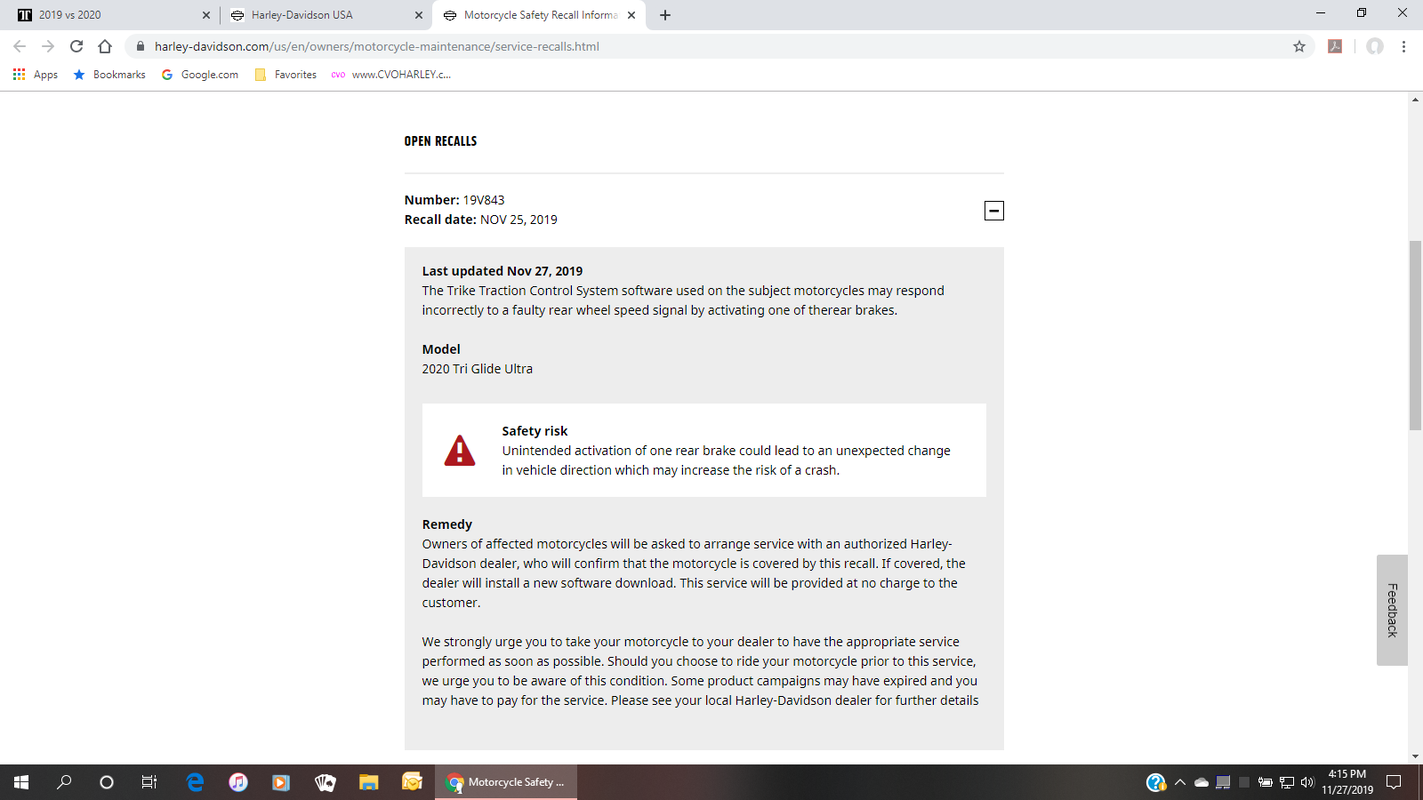The height and width of the screenshot is (800, 1423).
Task: Open the Solitaire cards taskbar icon
Action: (325, 782)
